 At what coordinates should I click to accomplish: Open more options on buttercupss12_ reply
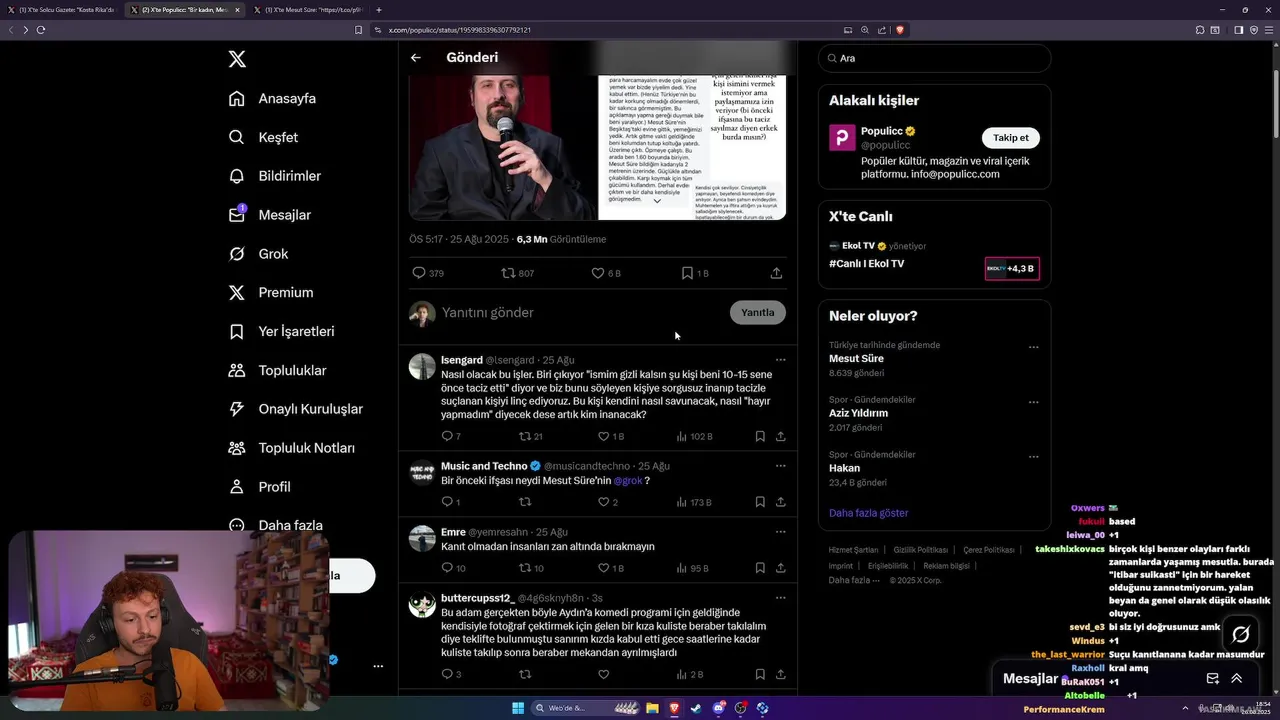tap(781, 598)
